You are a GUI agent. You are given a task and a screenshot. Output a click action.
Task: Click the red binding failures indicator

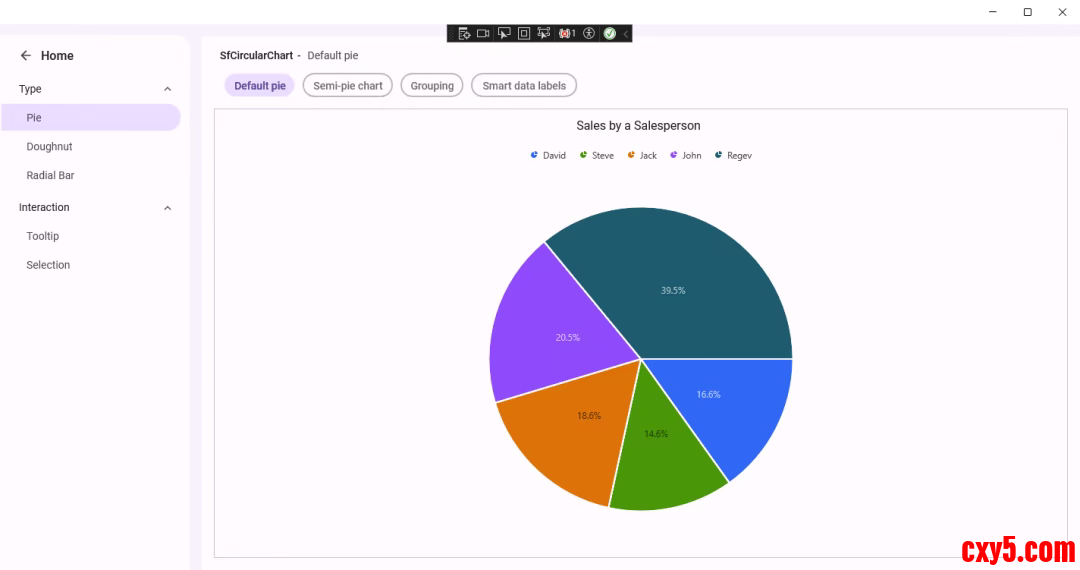[x=567, y=33]
